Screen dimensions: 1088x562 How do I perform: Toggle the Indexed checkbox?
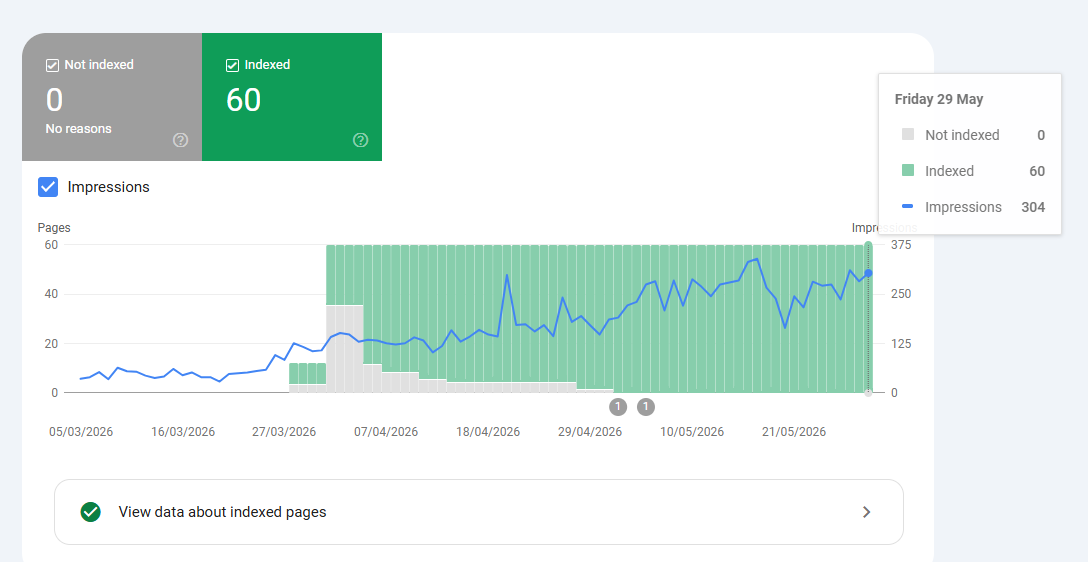point(232,65)
